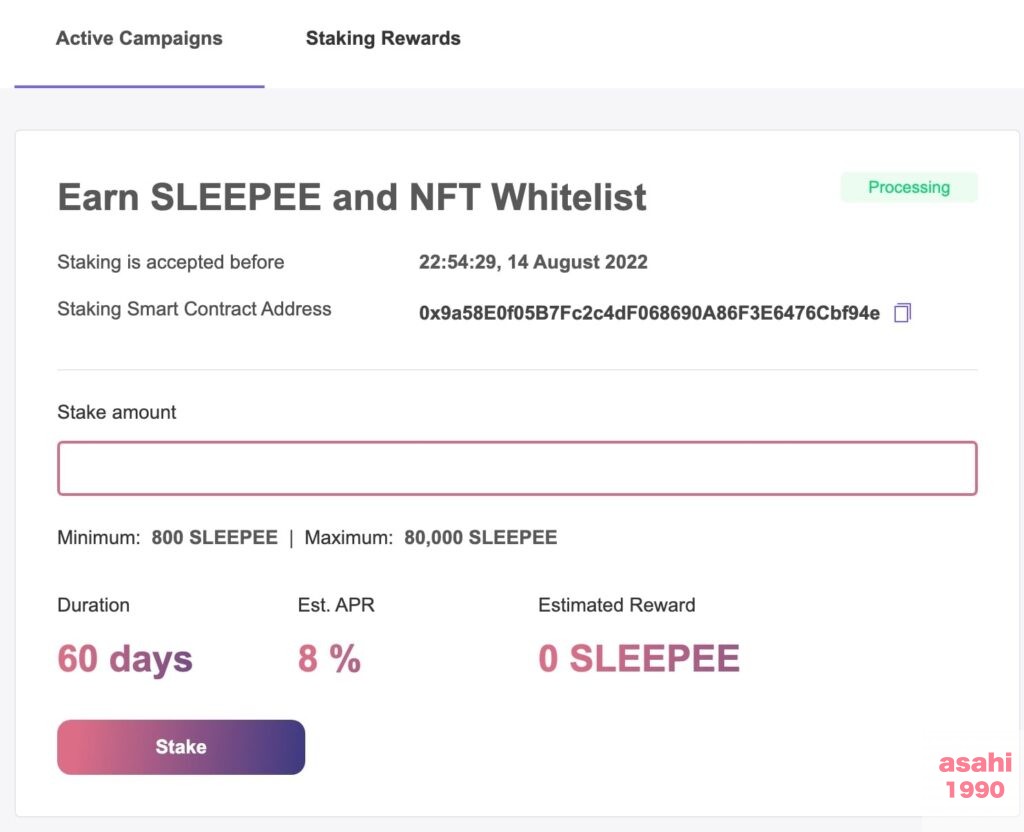Click the green Processing status badge
The image size is (1024, 832).
tap(908, 187)
